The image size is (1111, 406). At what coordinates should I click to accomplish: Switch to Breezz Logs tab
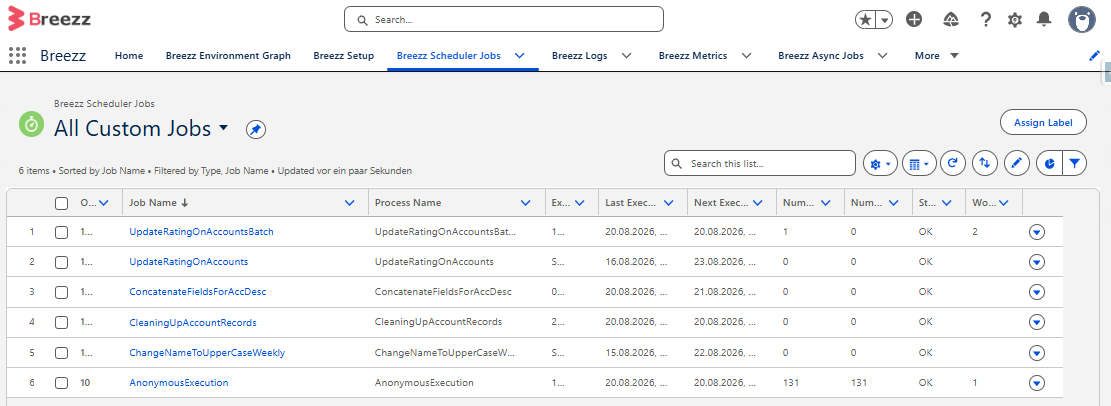point(580,55)
